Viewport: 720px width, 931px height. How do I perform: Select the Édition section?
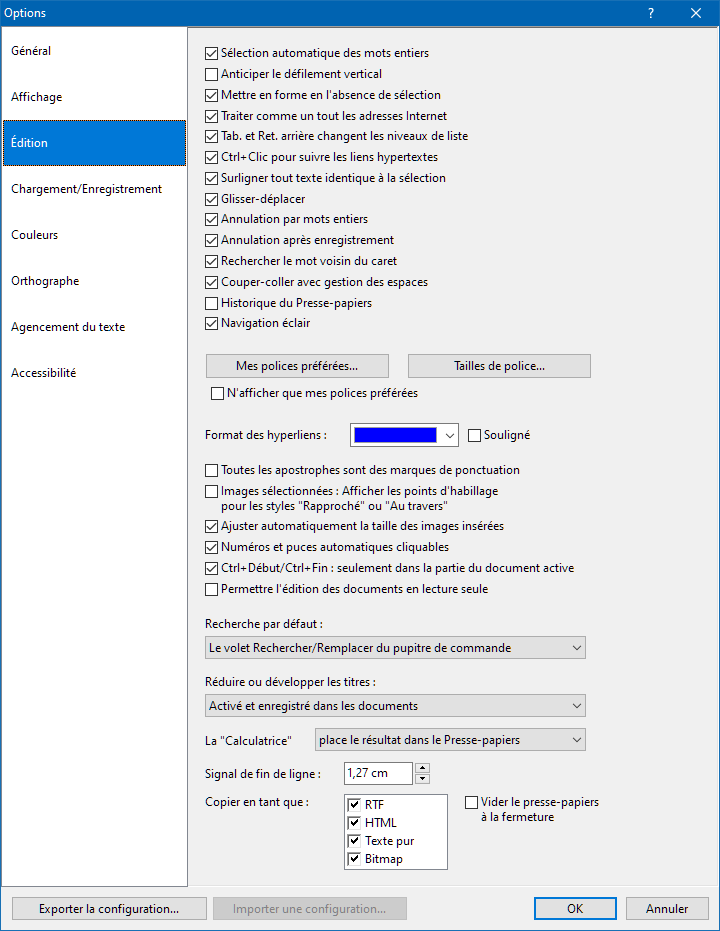point(94,143)
